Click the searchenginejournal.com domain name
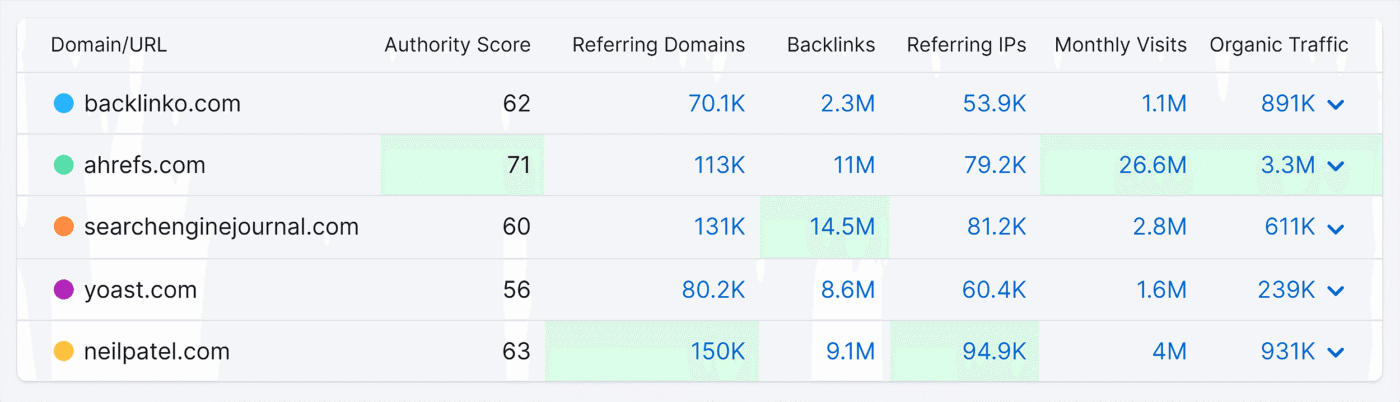1400x402 pixels. tap(221, 227)
